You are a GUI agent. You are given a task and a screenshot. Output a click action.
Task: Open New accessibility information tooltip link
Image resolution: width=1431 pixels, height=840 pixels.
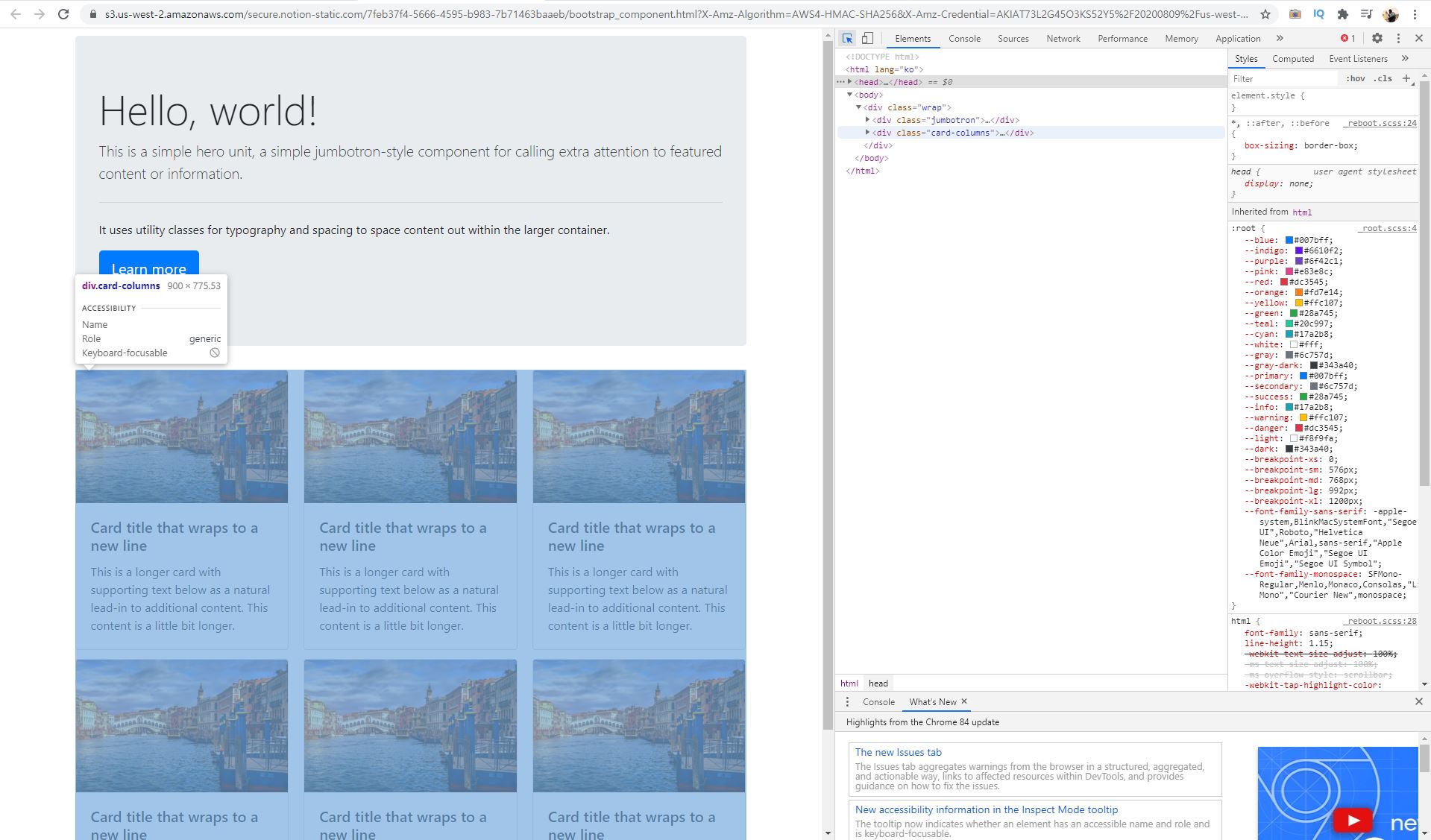pos(987,809)
